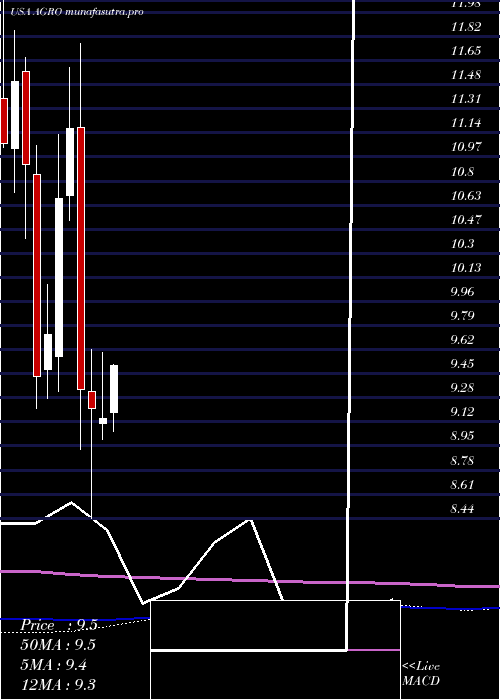
Task: Click the 11.48 price axis label
Action: 466,75
